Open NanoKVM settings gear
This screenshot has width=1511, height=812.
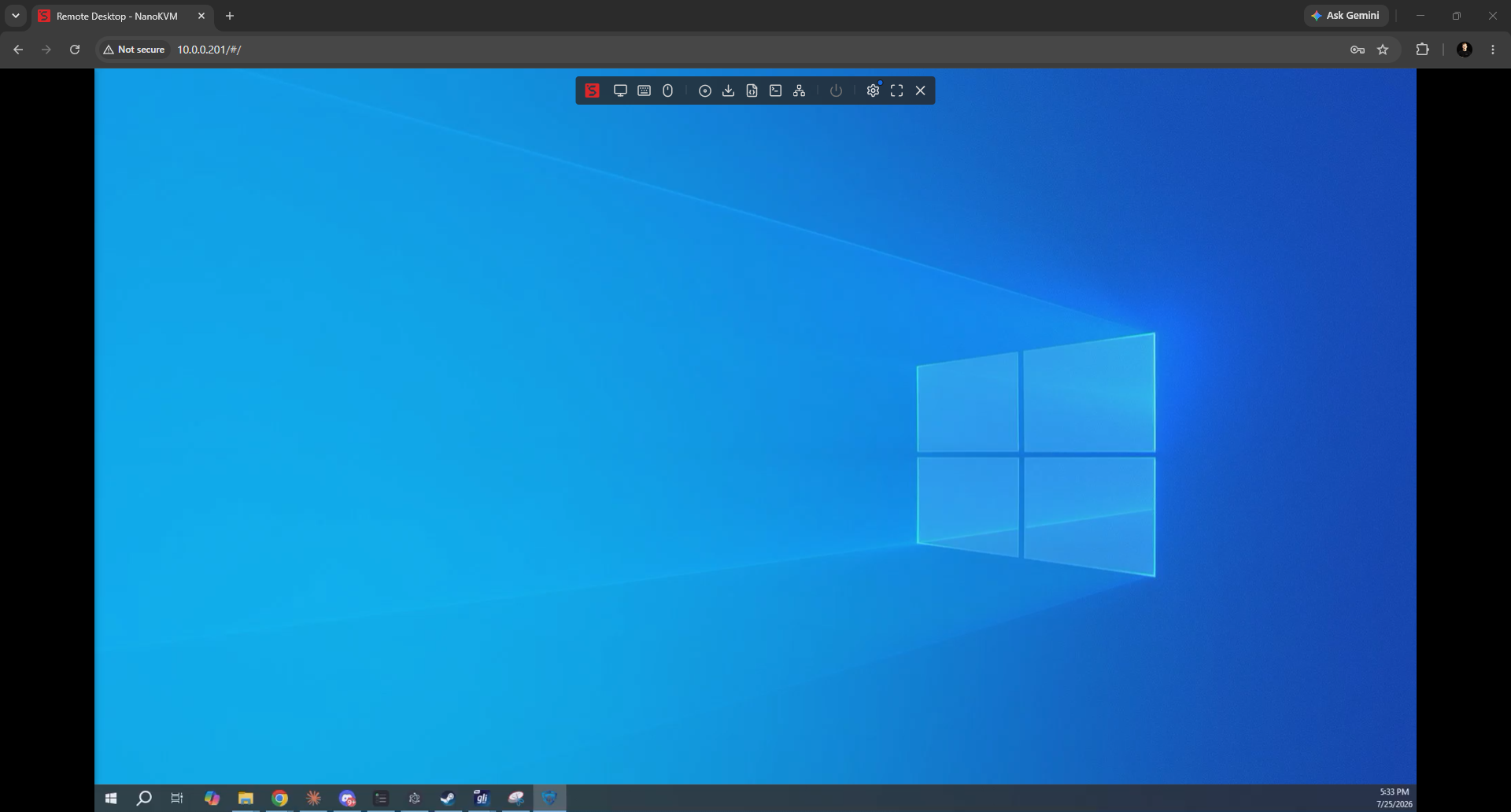click(x=873, y=90)
